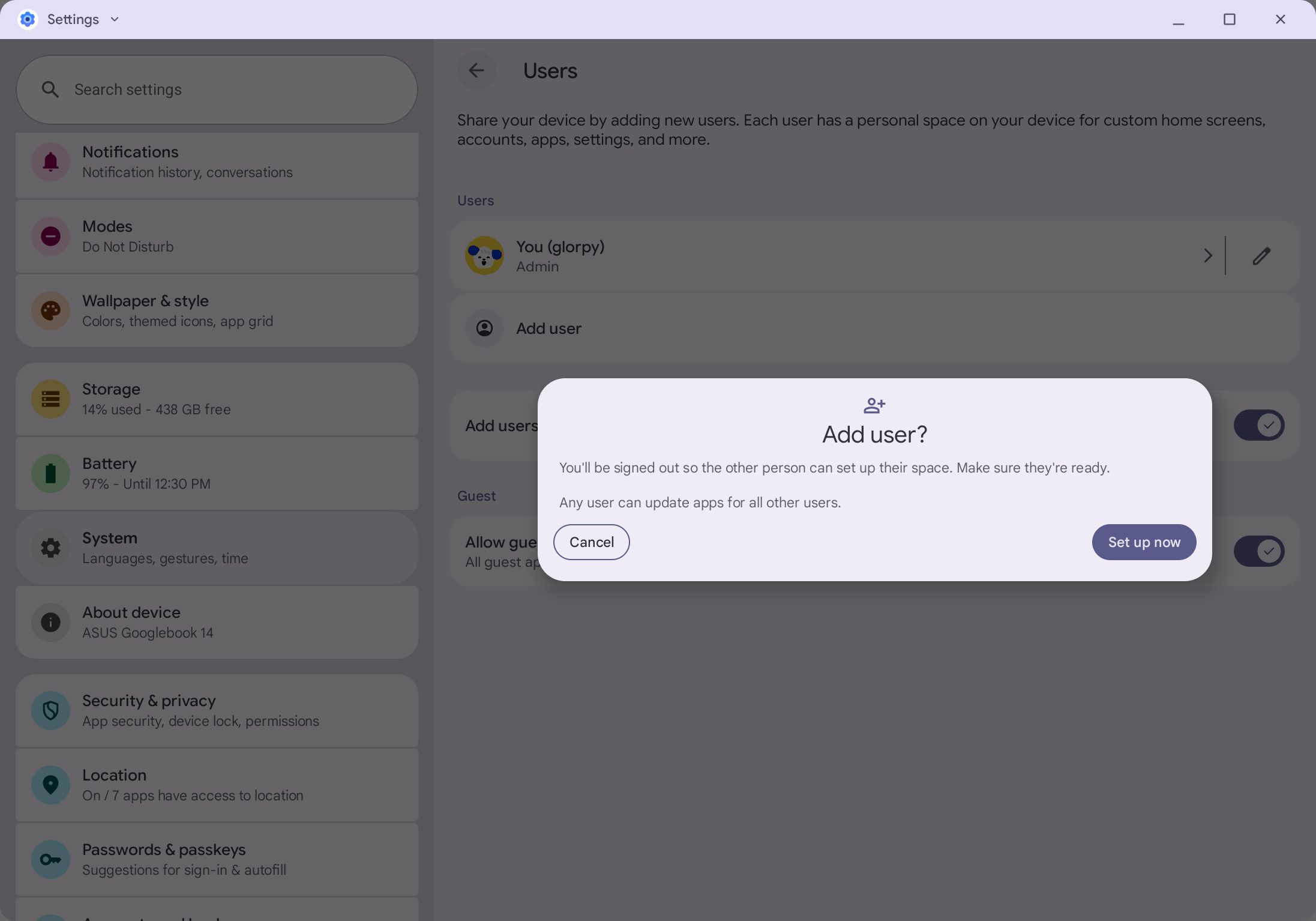The image size is (1316, 921).
Task: Edit glorpy profile with pencil icon
Action: pyautogui.click(x=1261, y=256)
